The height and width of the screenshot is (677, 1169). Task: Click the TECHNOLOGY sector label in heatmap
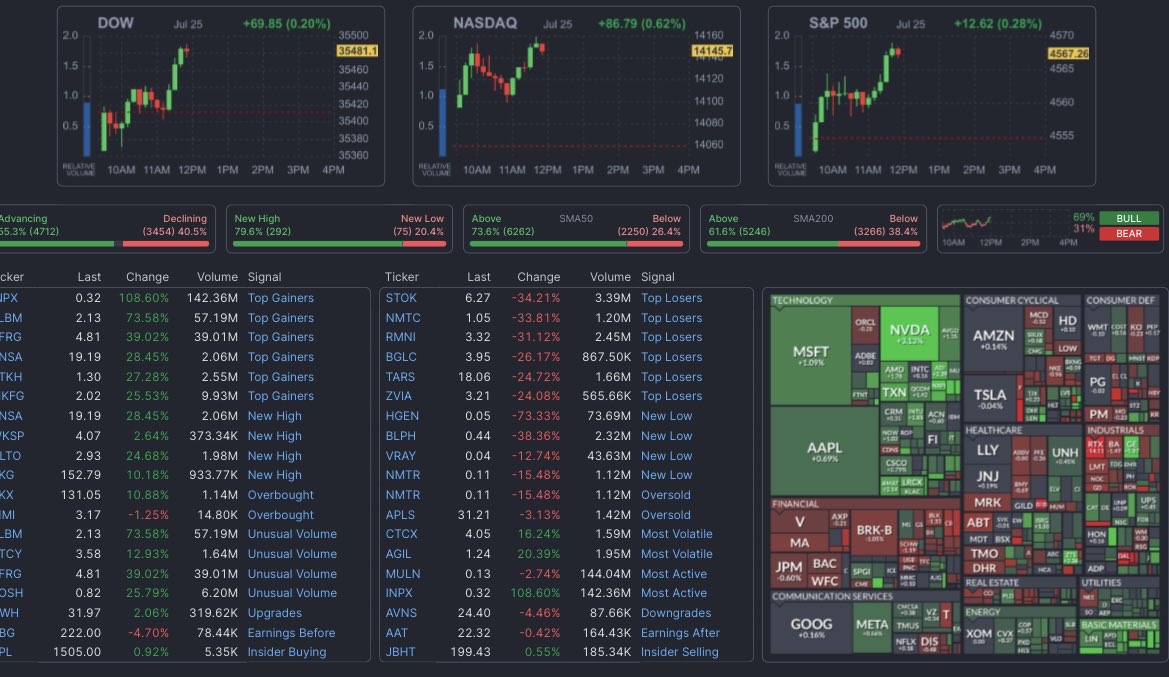(x=802, y=300)
